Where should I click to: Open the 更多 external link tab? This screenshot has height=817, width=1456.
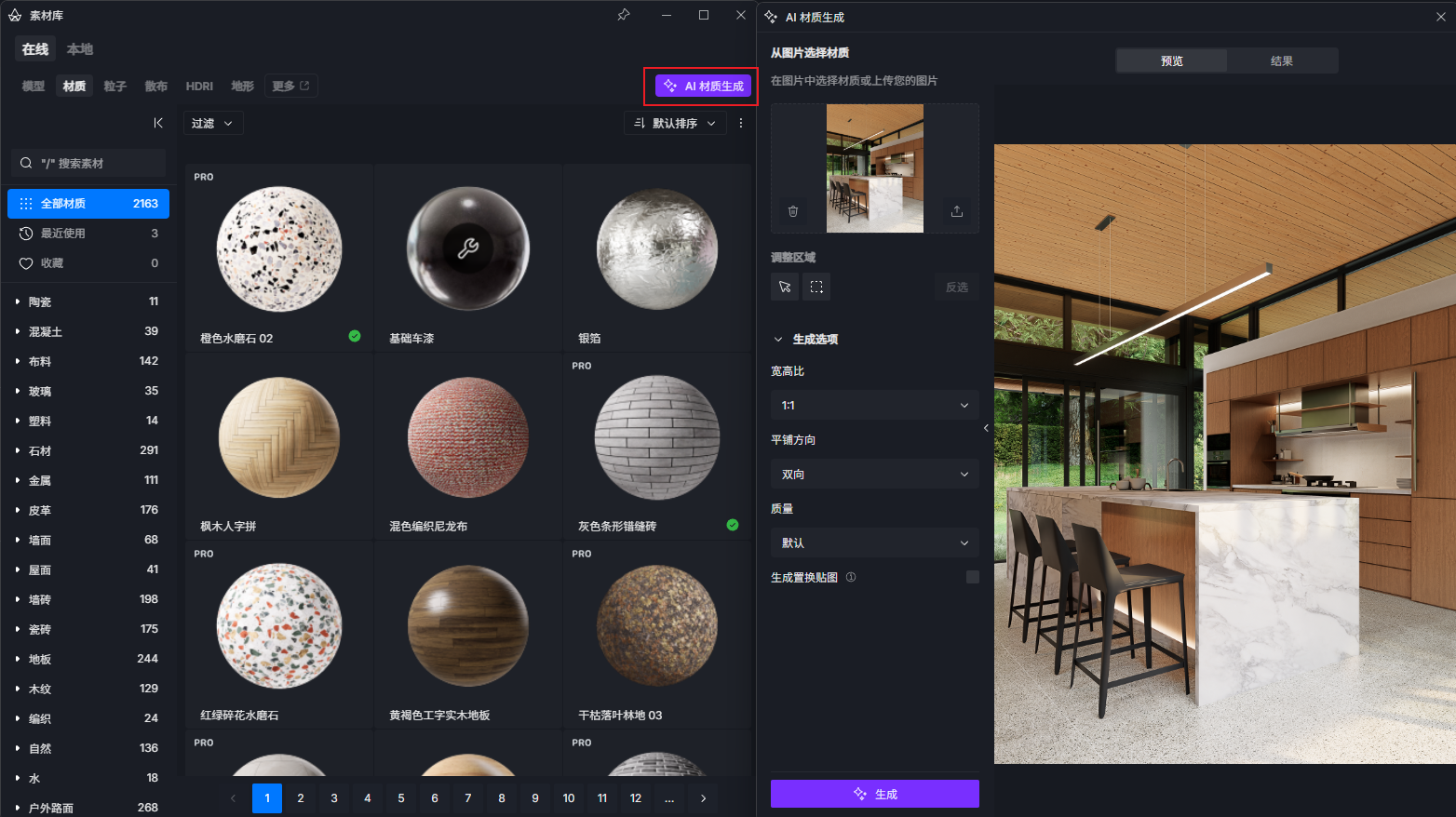tap(290, 86)
